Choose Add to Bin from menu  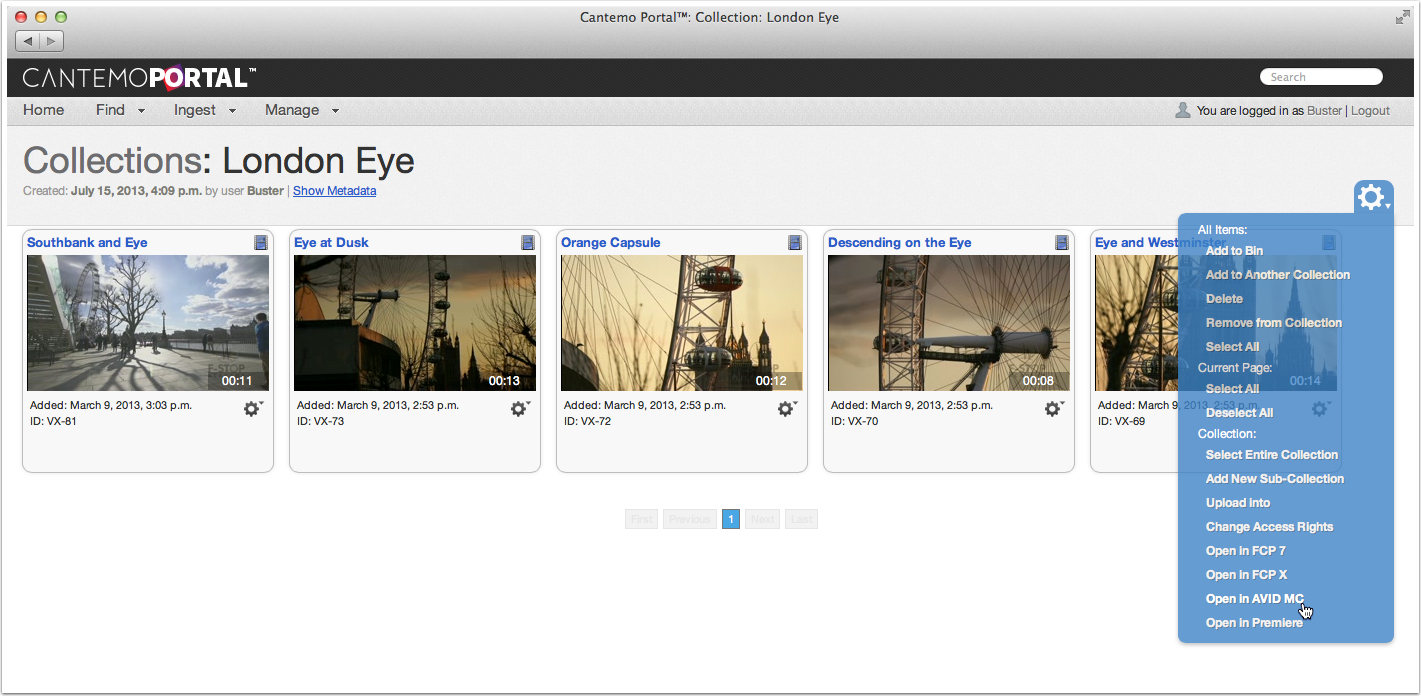tap(1234, 251)
